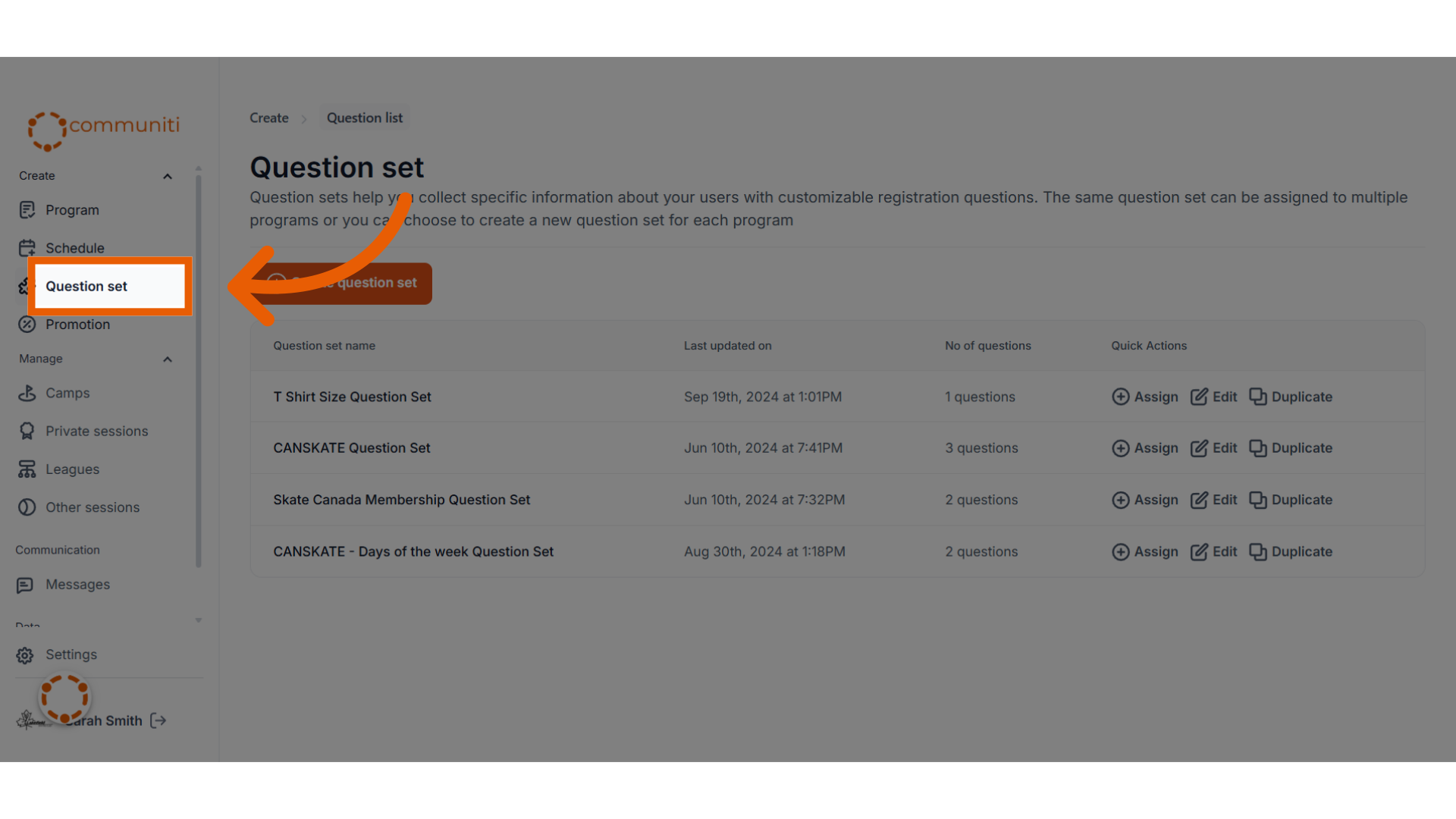Click the logout icon beside Sarah Smith
1456x819 pixels.
[158, 720]
